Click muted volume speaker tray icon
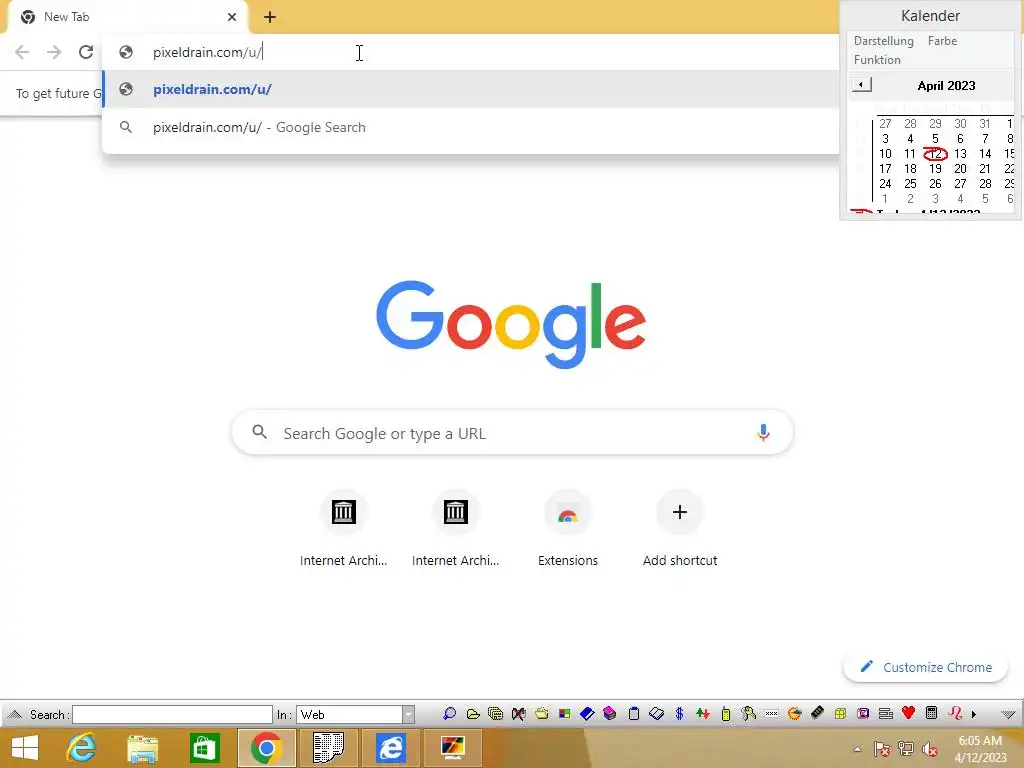Image resolution: width=1024 pixels, height=768 pixels. (930, 749)
